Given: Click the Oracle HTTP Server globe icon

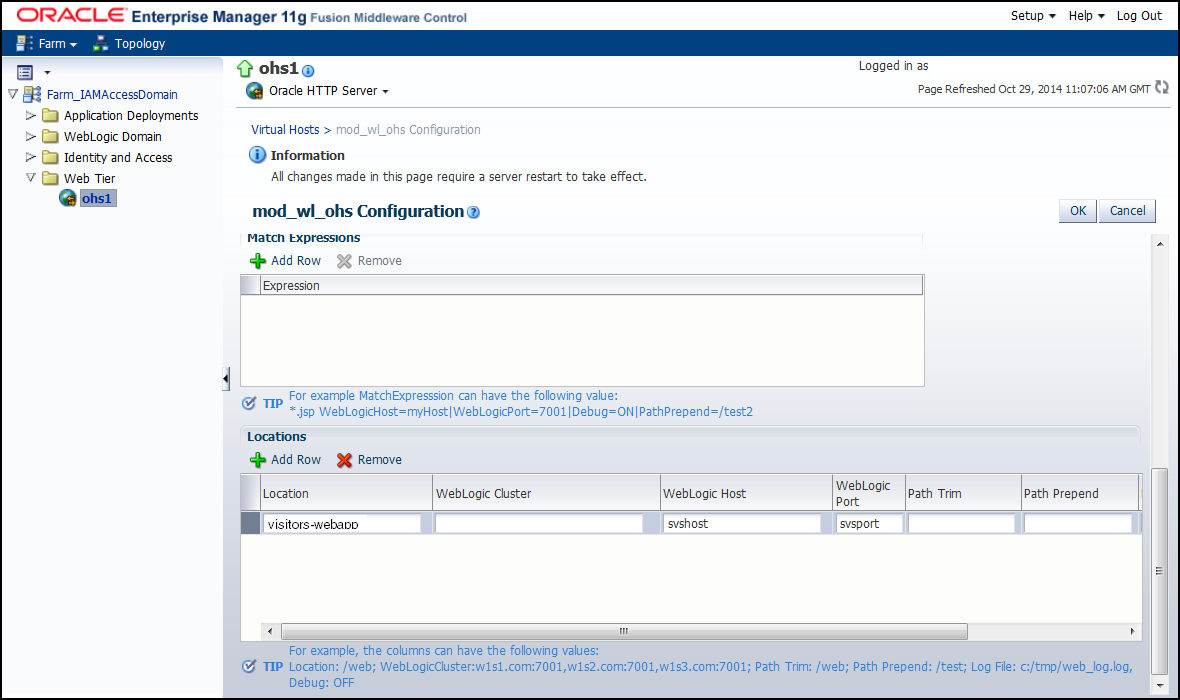Looking at the screenshot, I should tap(254, 91).
